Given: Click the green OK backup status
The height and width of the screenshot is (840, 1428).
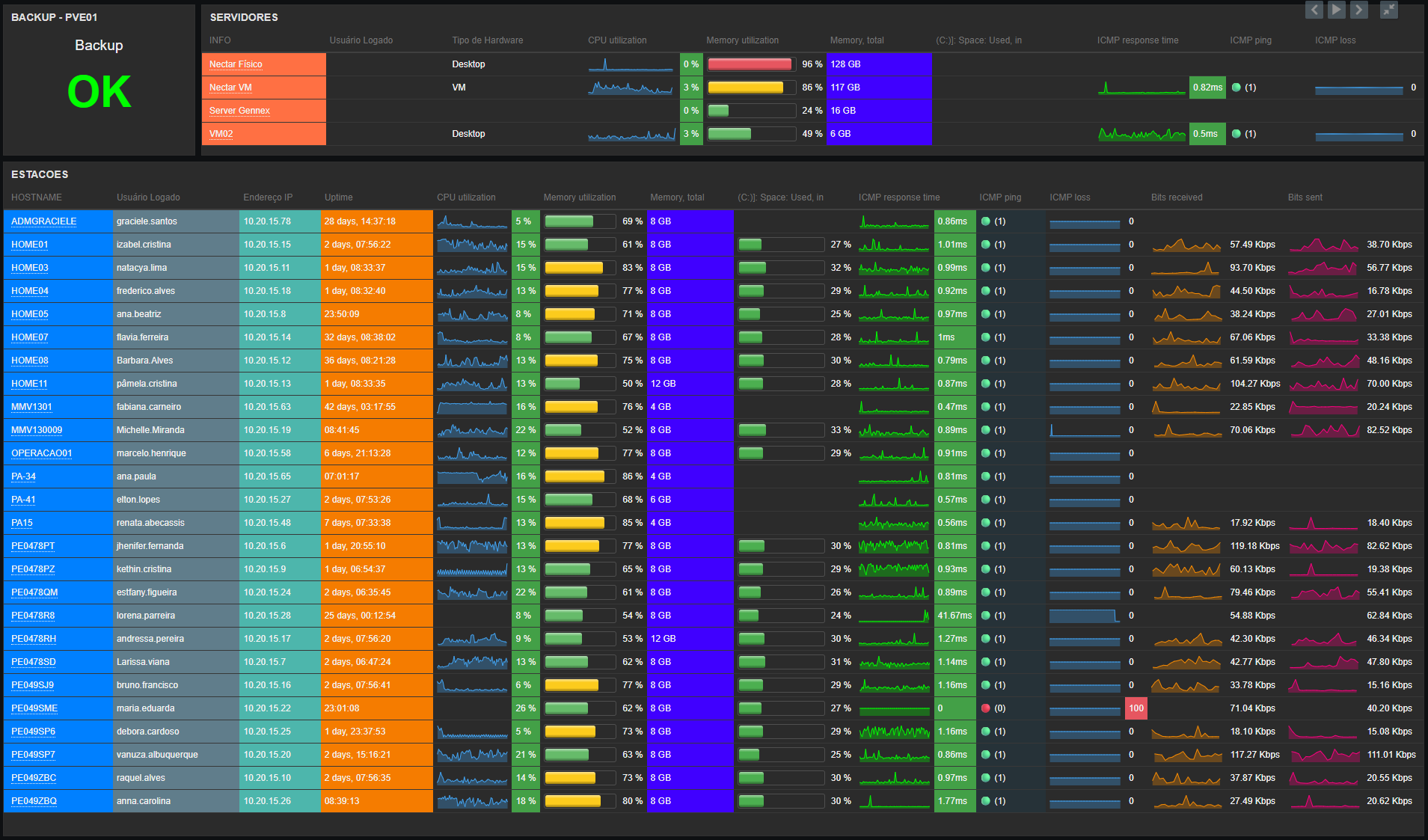Looking at the screenshot, I should pyautogui.click(x=99, y=92).
